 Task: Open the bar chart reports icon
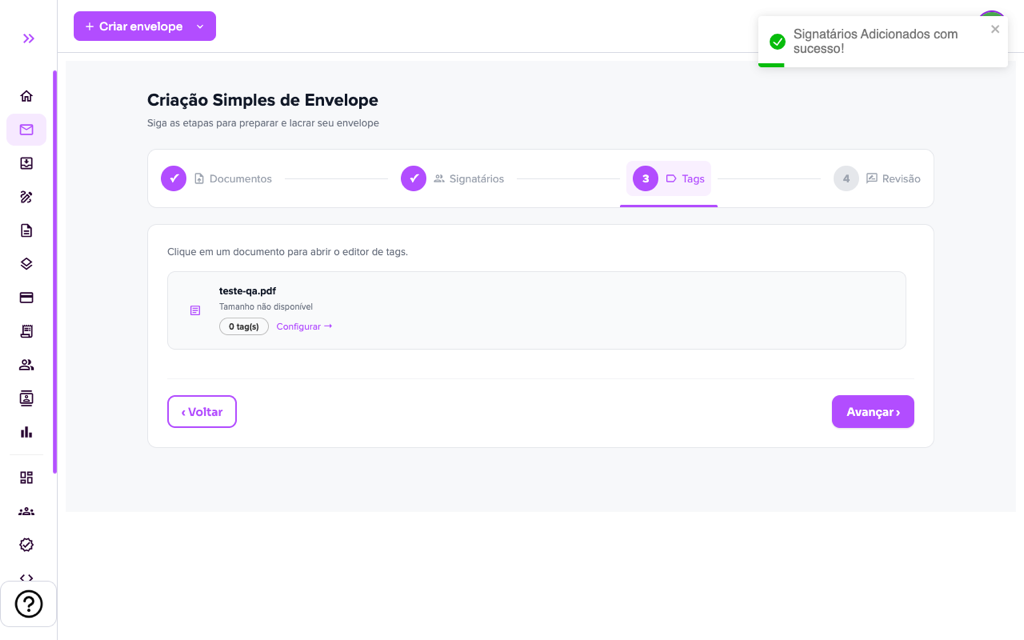(26, 432)
